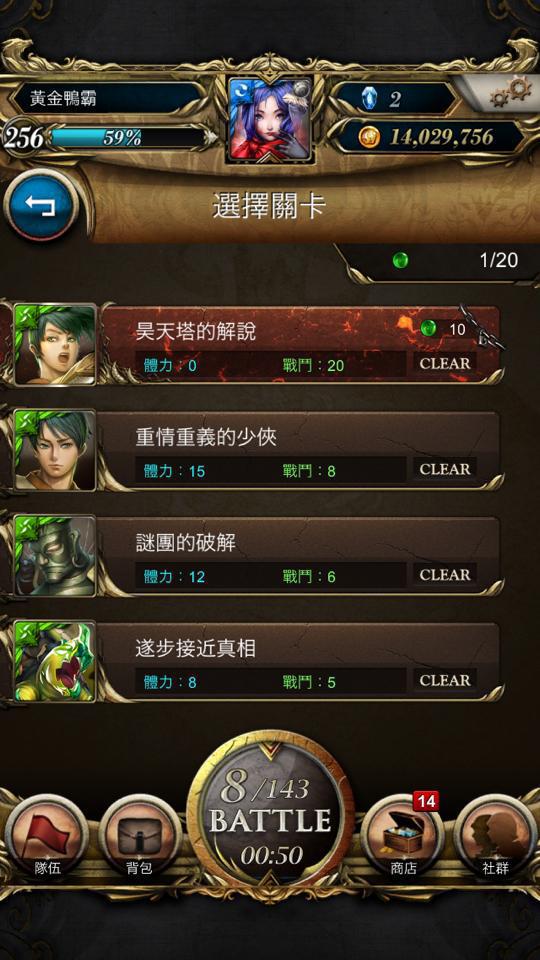Tap the red 14 notification badge on shop
The width and height of the screenshot is (540, 960).
click(426, 801)
